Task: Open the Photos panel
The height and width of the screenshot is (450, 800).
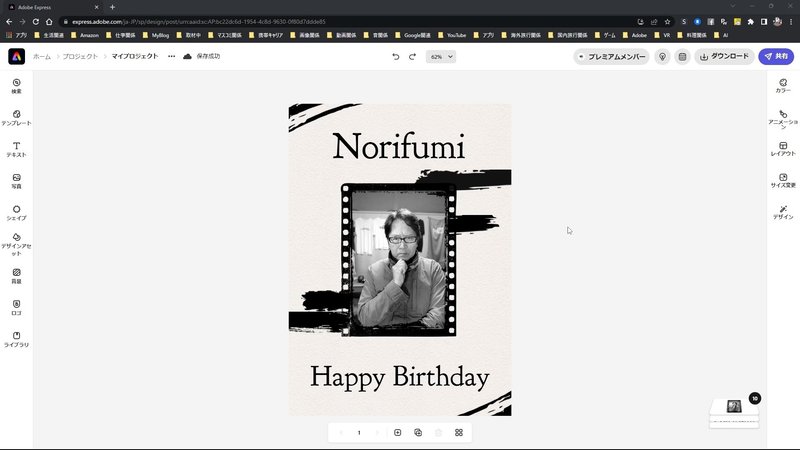Action: [16, 181]
